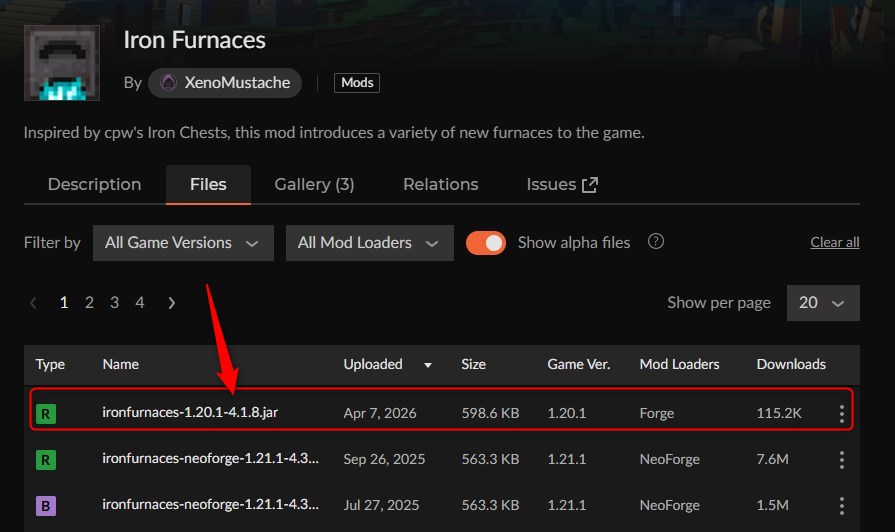Go to previous page arrow
Viewport: 895px width, 532px height.
[33, 303]
